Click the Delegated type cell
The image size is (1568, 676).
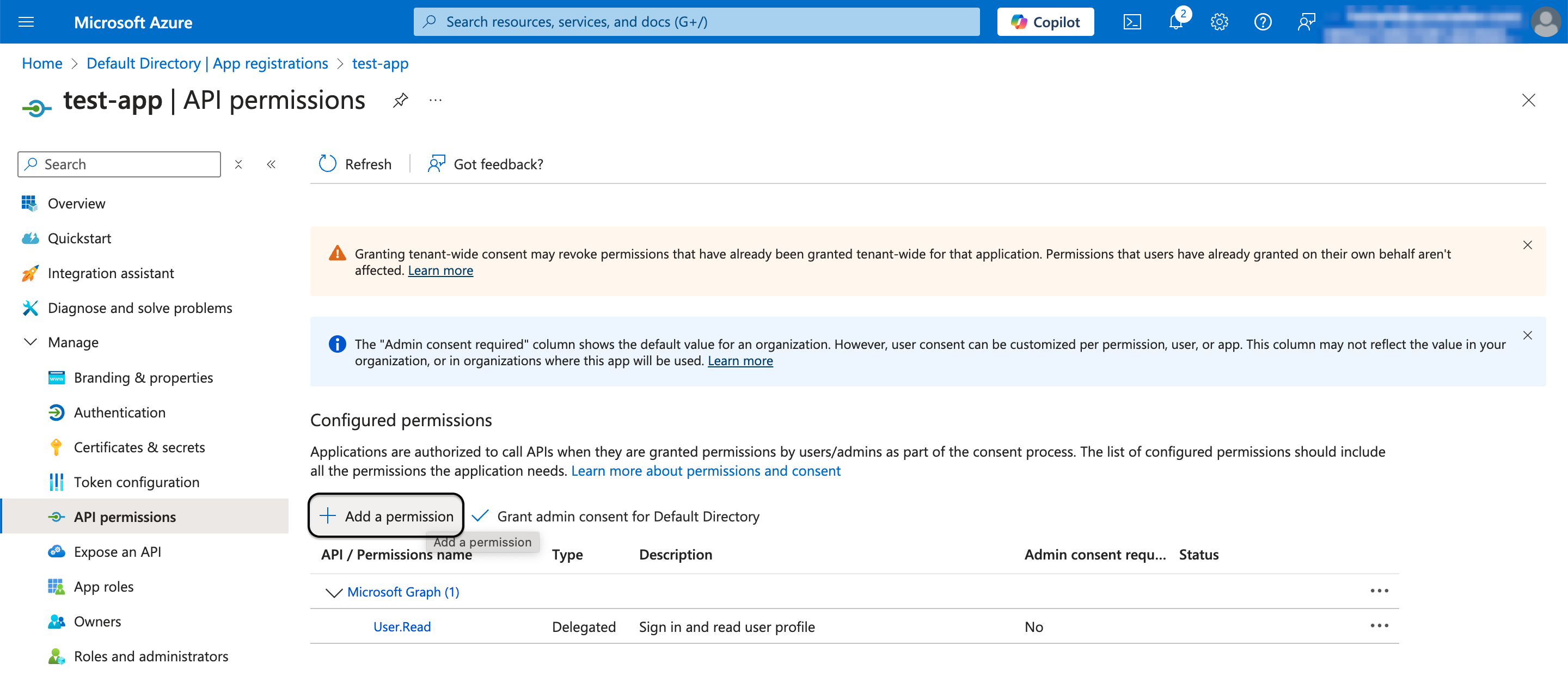(584, 626)
